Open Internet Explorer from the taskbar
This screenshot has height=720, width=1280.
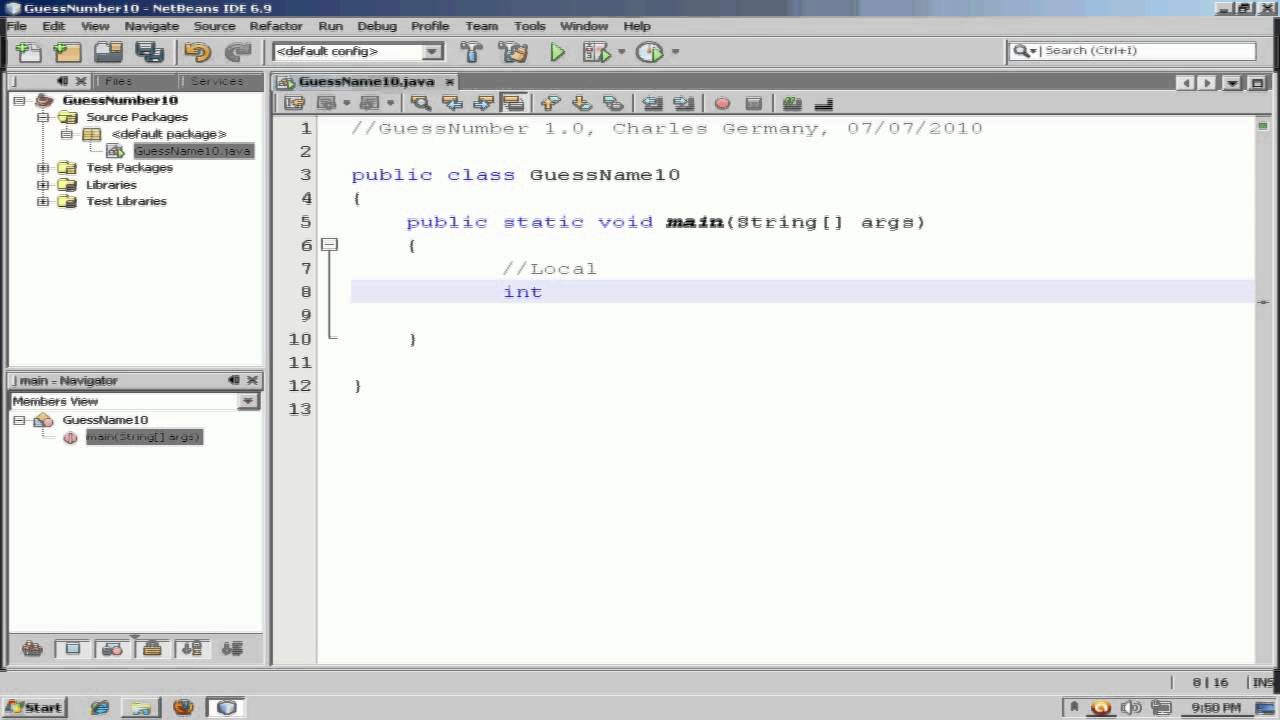pyautogui.click(x=99, y=707)
